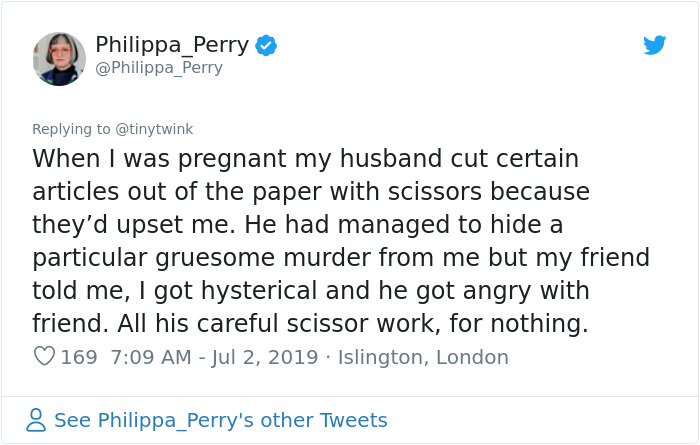Click the Twitter bird logo
The image size is (700, 445).
(654, 45)
